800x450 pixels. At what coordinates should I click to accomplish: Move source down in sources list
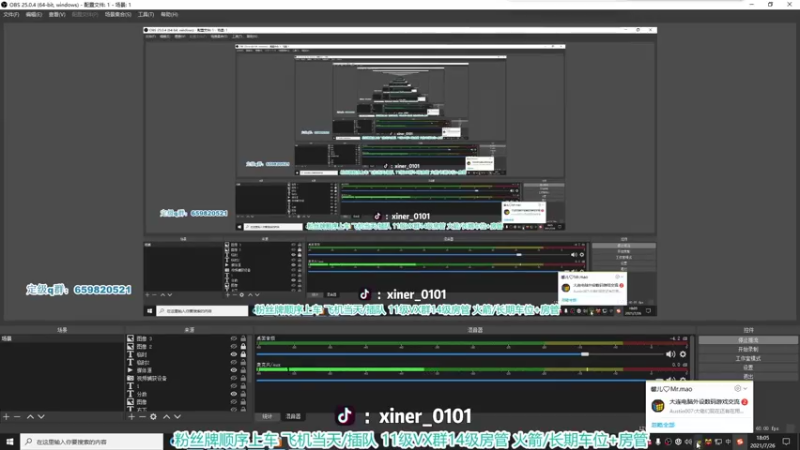tap(178, 417)
